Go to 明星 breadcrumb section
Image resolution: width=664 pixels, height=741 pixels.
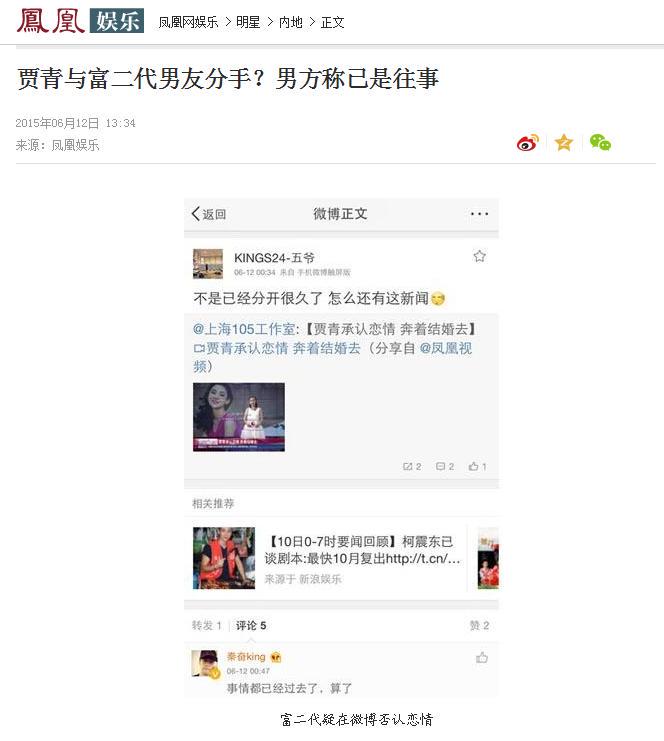pos(248,22)
